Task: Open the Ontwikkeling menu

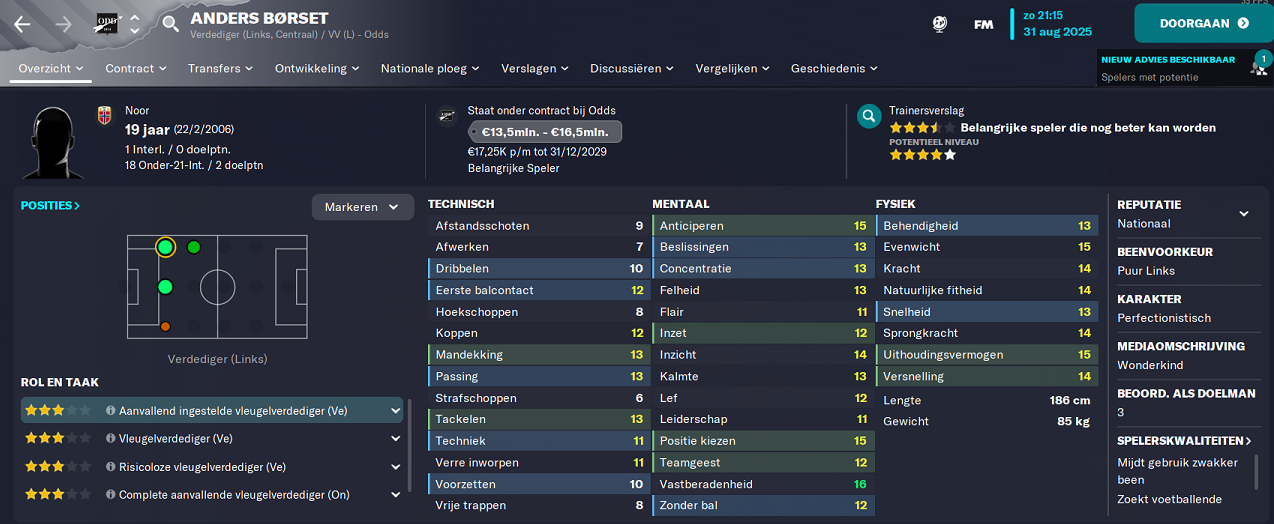Action: [x=317, y=68]
